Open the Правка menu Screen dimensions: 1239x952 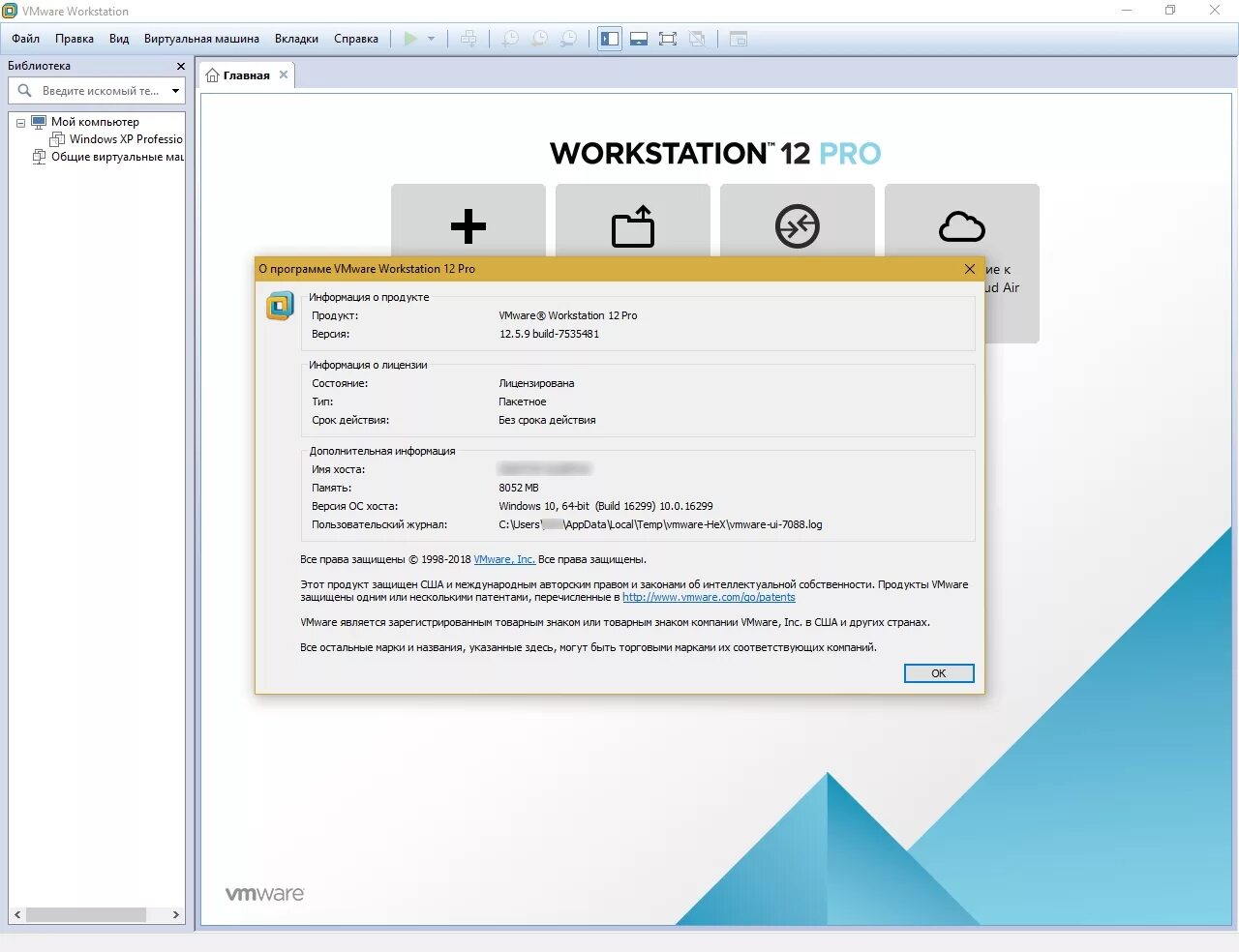(75, 39)
